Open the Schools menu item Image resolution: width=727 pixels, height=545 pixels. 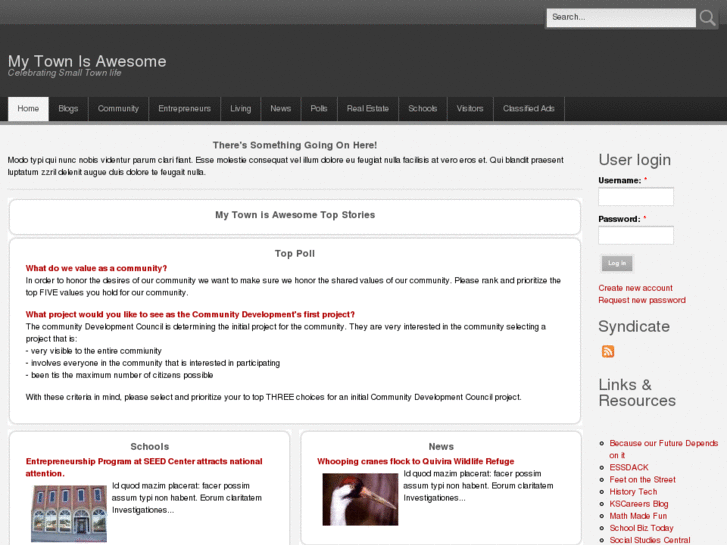(422, 109)
